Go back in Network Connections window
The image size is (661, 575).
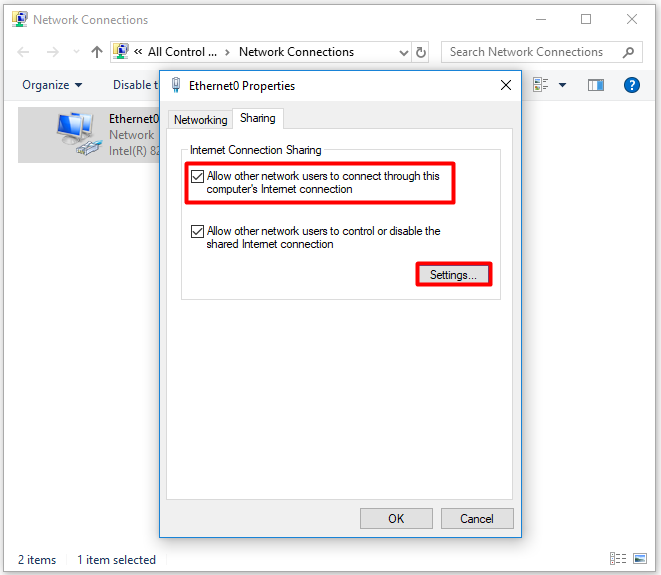(23, 52)
